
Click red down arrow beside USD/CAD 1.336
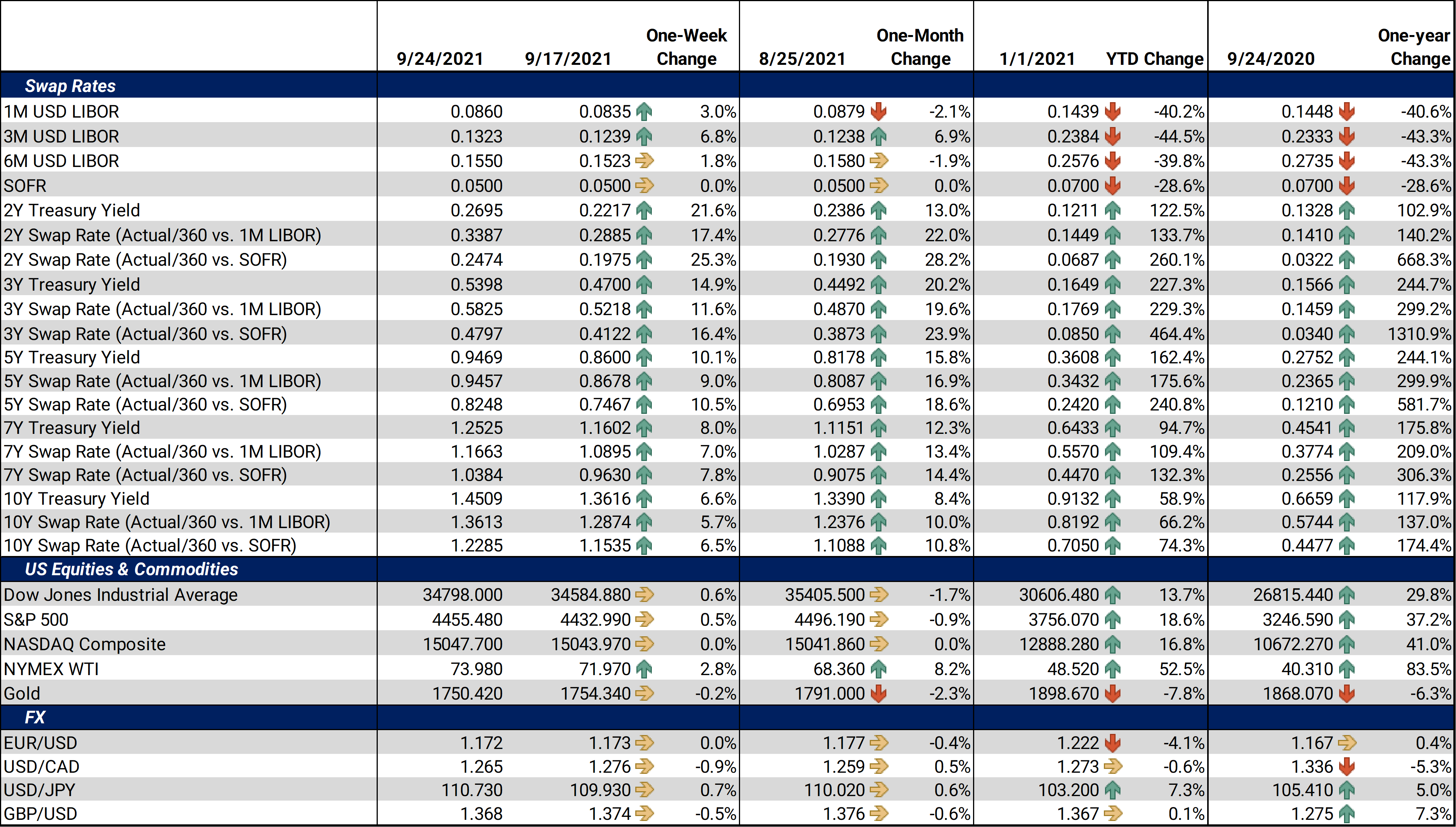1346,767
